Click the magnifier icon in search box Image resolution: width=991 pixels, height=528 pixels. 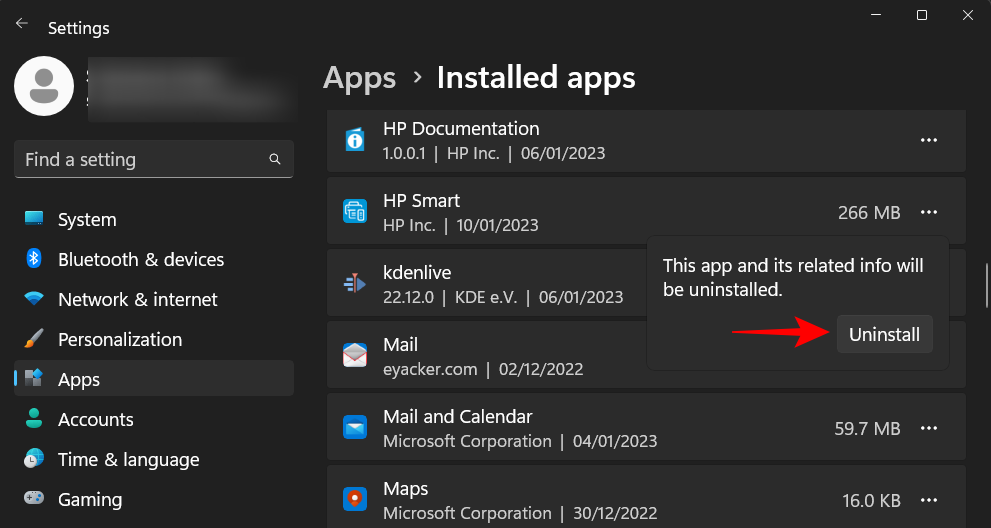click(275, 160)
